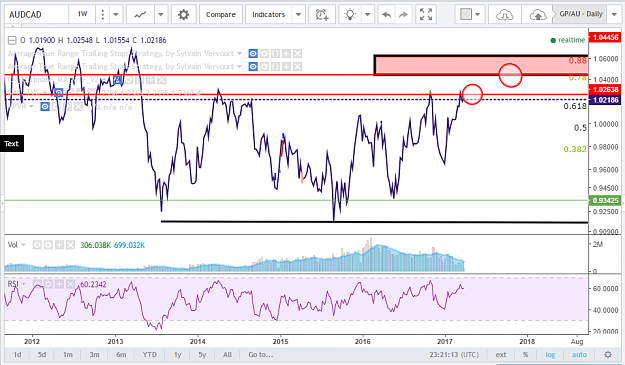Enter fullscreen mode with the arrows icon
625x365 pixels.
(x=426, y=15)
